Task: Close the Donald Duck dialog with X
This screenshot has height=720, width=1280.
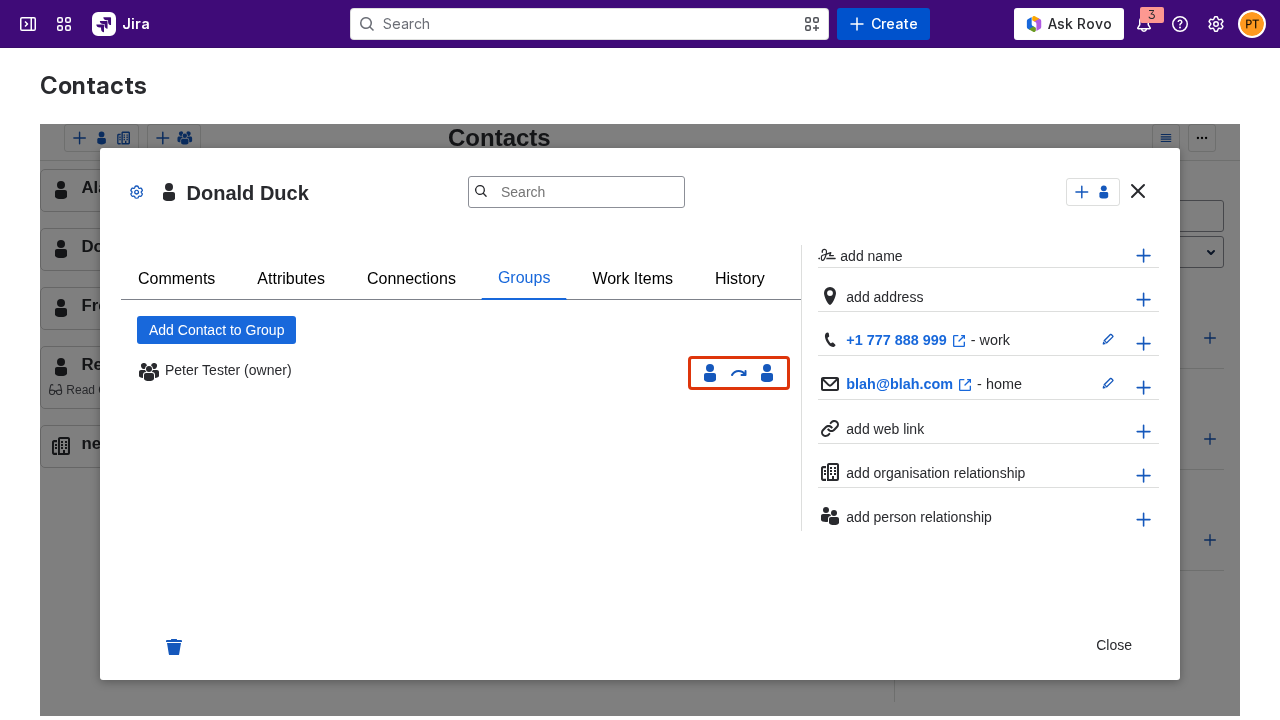Action: (x=1138, y=191)
